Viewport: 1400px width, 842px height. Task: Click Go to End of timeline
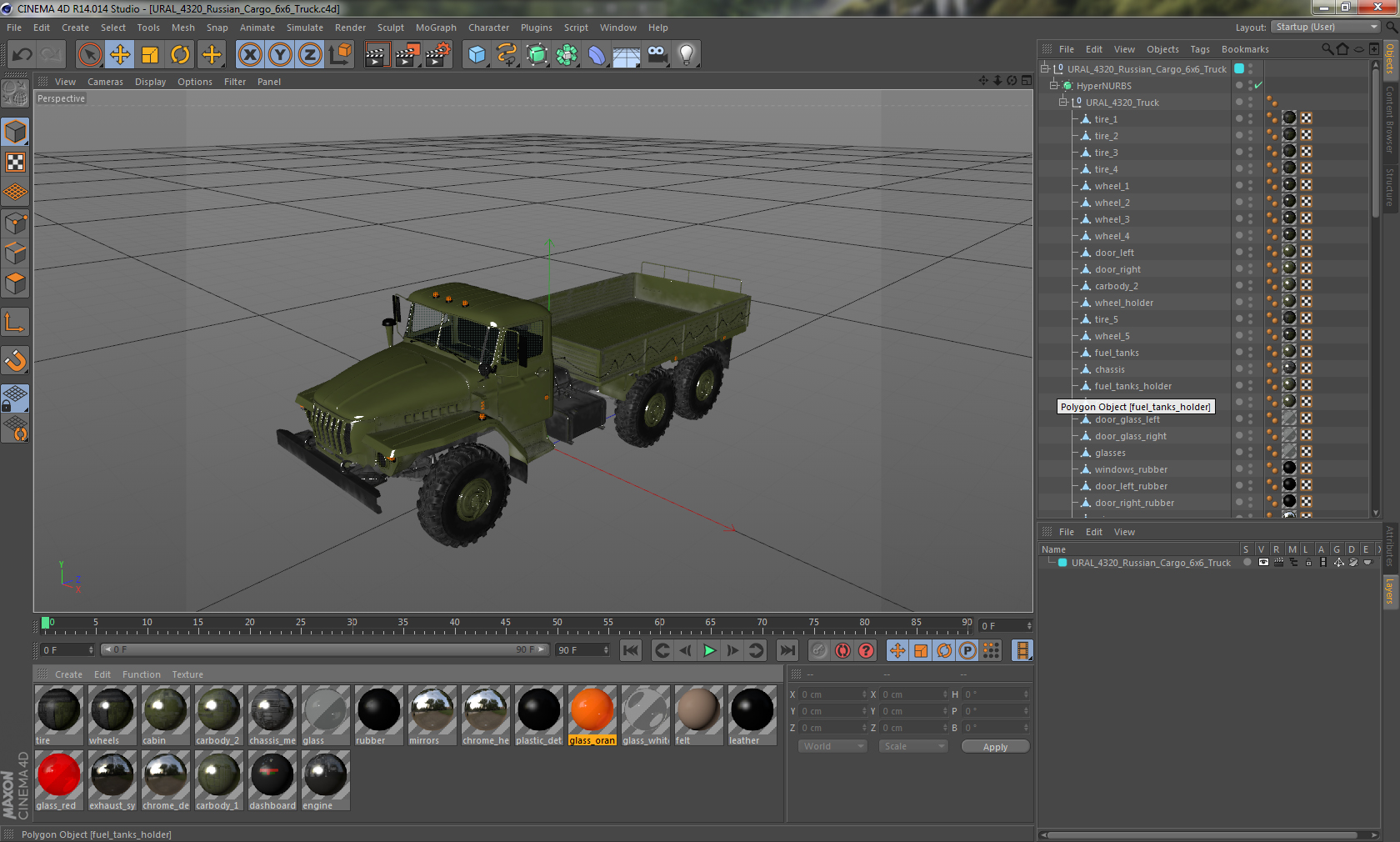[x=787, y=650]
